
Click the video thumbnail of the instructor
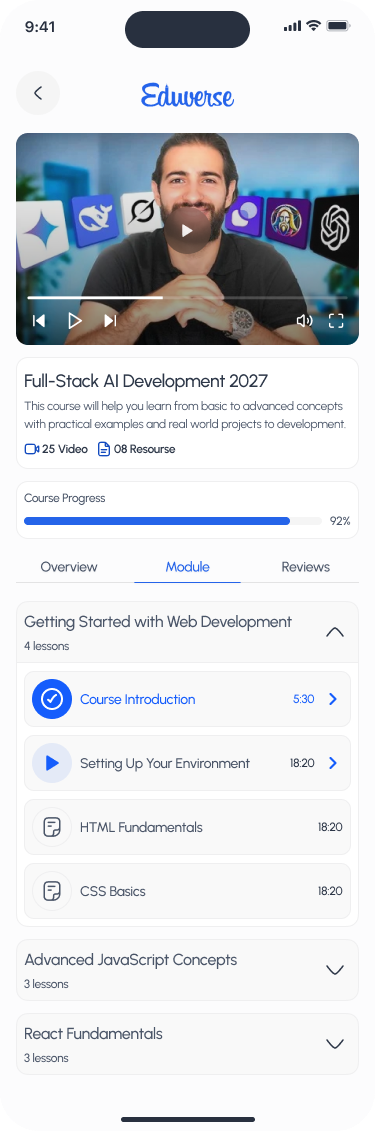pyautogui.click(x=188, y=239)
